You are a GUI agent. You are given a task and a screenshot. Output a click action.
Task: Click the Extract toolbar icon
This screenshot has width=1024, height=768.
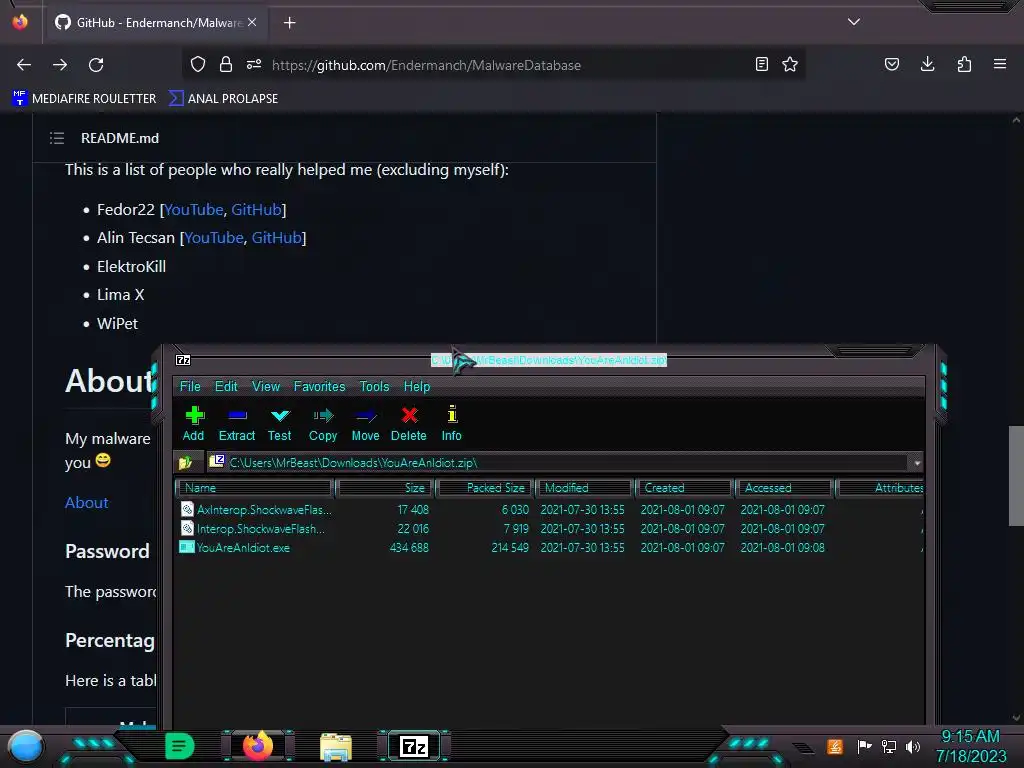(236, 424)
